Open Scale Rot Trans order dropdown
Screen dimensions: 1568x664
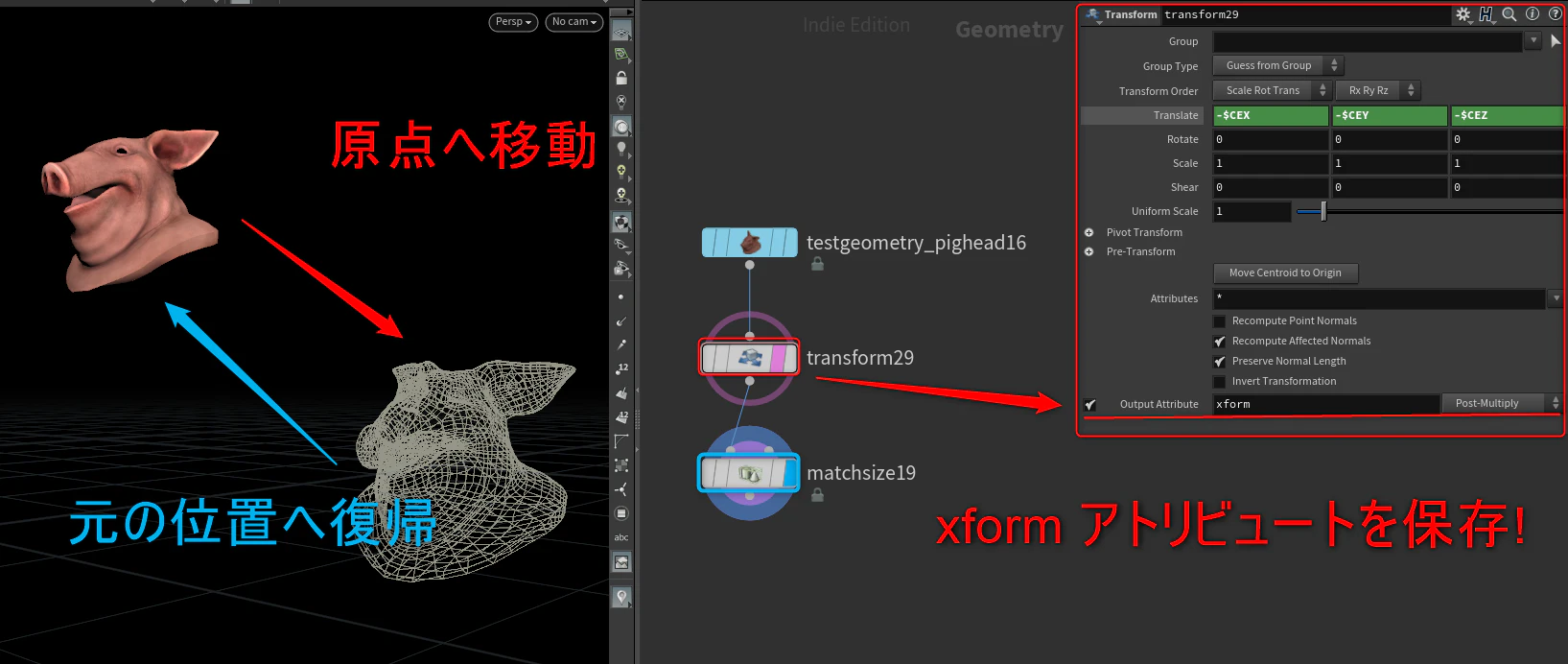point(1272,90)
